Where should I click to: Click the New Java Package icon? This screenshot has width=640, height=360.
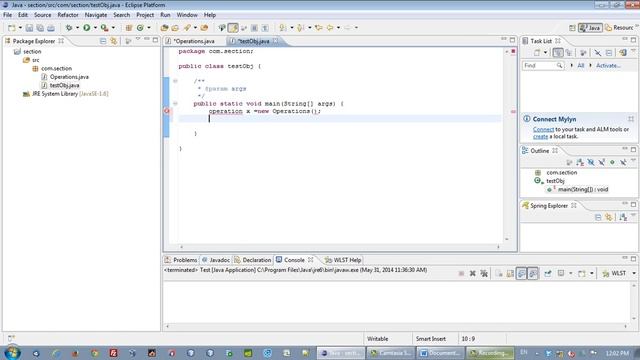point(129,28)
